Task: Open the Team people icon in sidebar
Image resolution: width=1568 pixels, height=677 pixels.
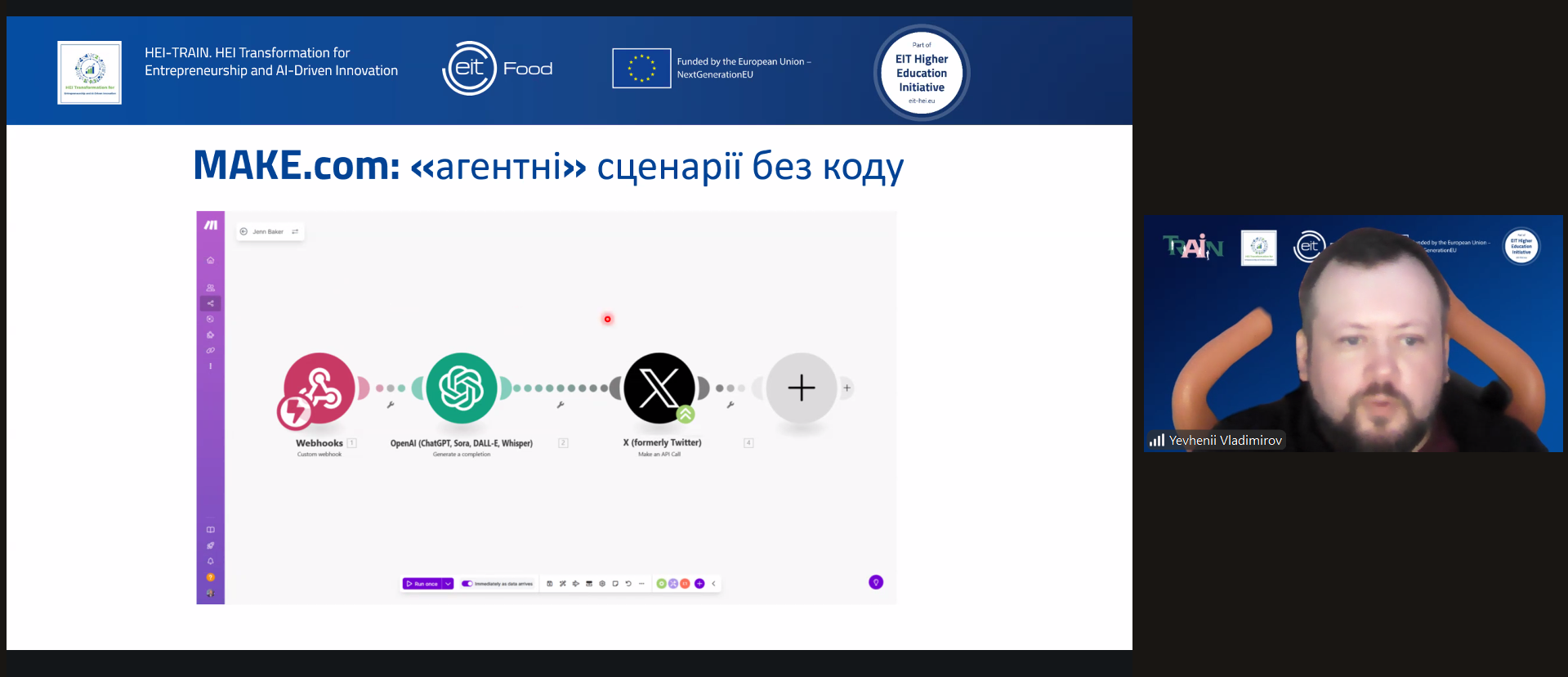Action: point(211,288)
